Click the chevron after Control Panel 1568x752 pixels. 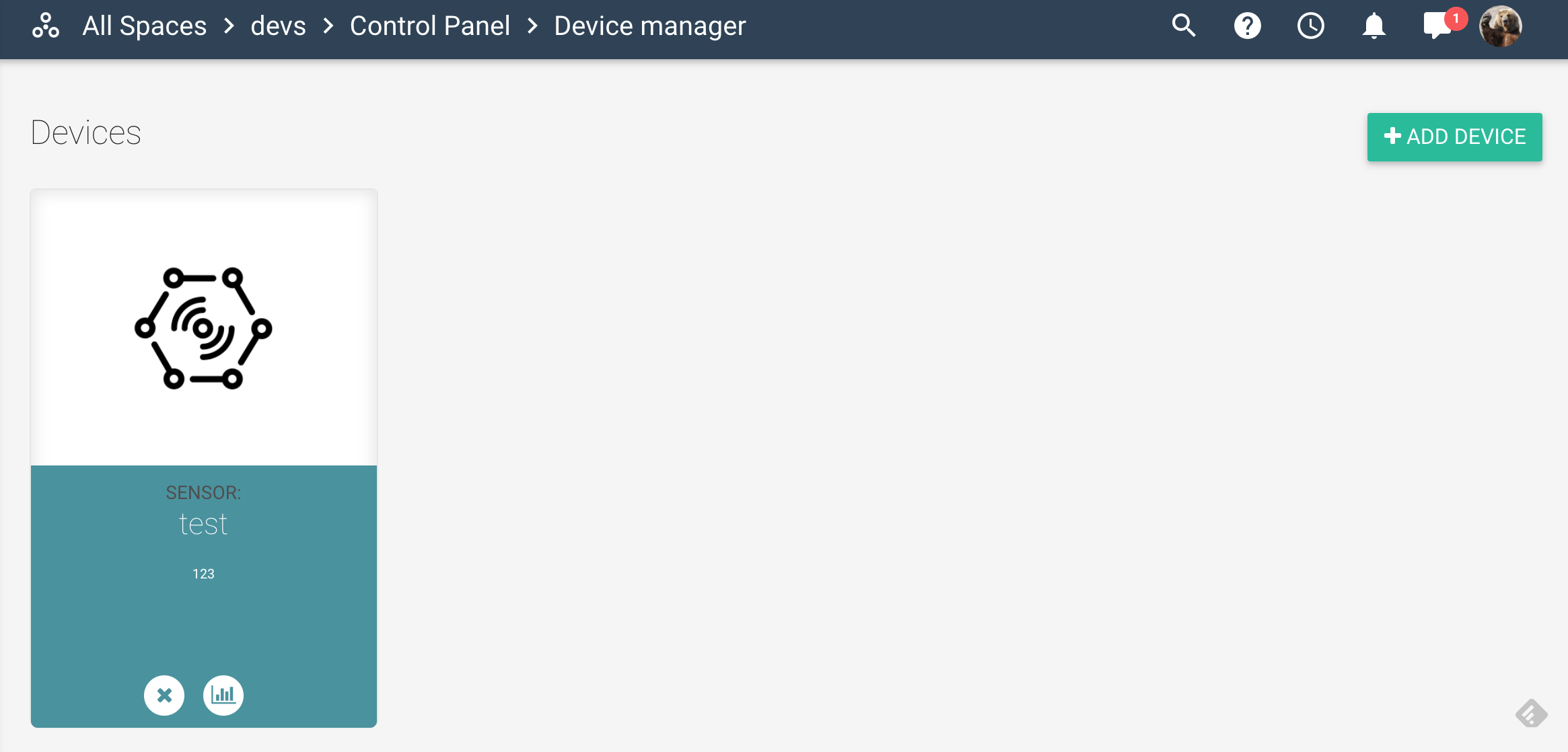[x=532, y=26]
